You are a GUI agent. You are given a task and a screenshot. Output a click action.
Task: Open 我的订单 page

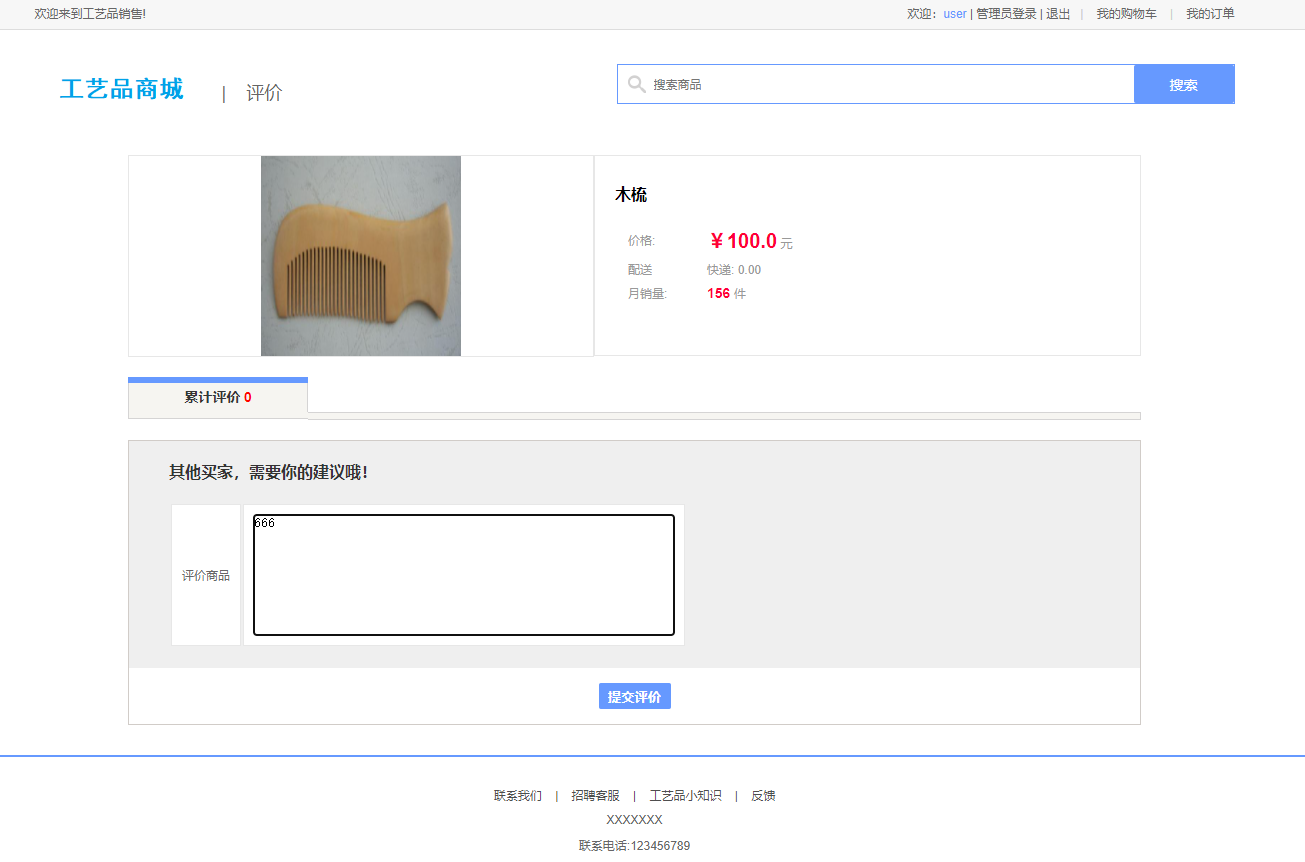1209,13
